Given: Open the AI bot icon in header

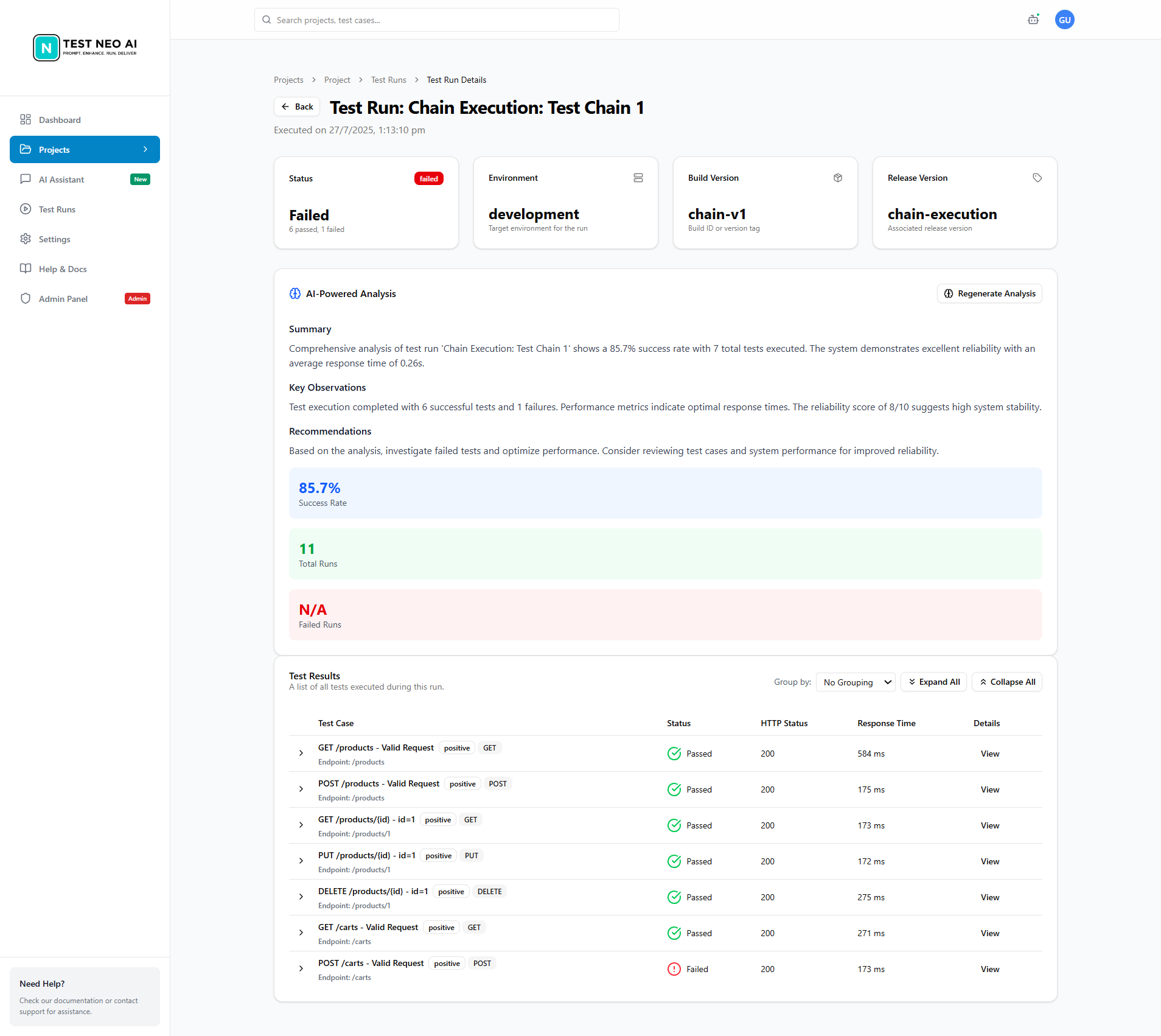Looking at the screenshot, I should click(x=1033, y=19).
